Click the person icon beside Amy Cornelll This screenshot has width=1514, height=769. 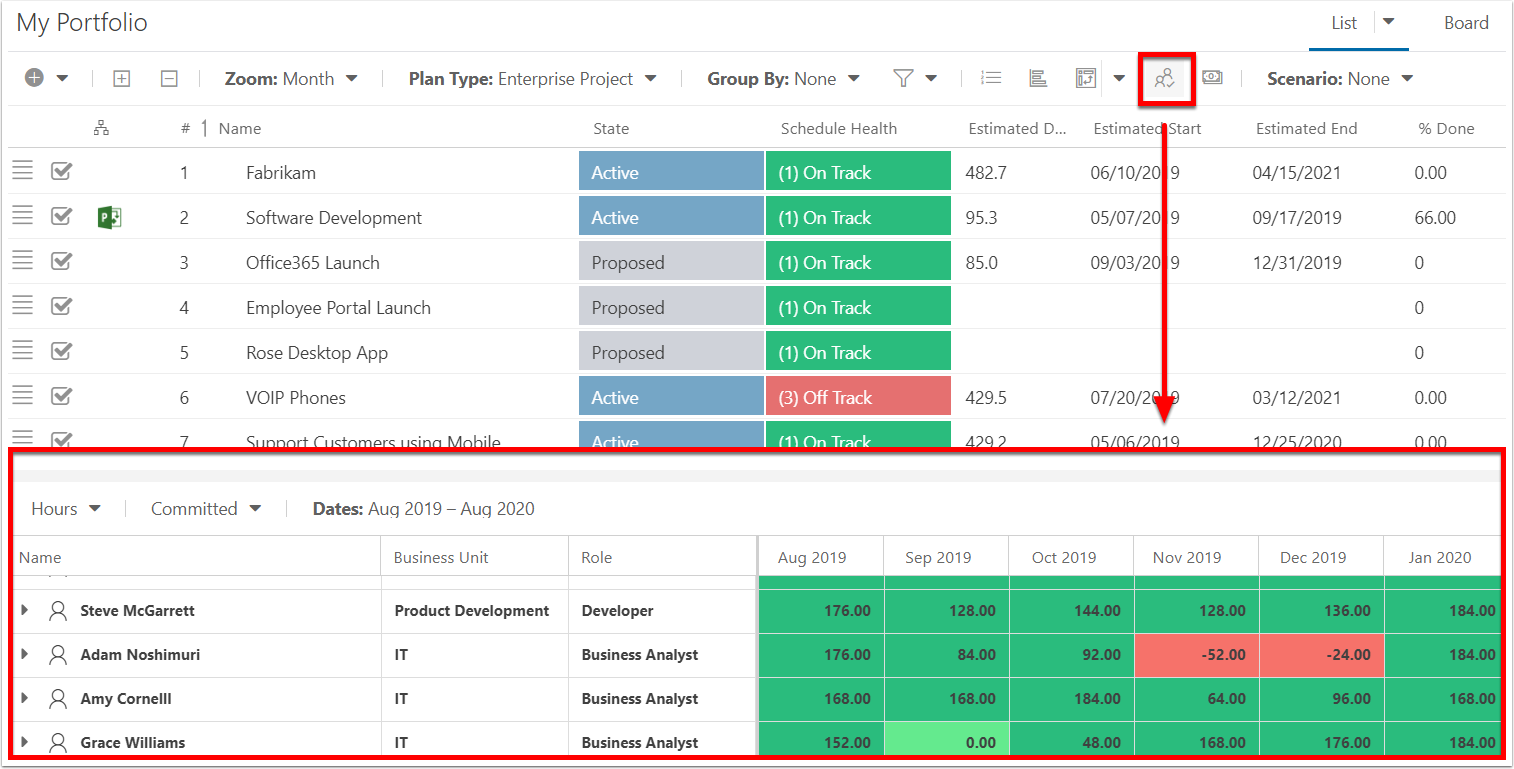point(58,698)
